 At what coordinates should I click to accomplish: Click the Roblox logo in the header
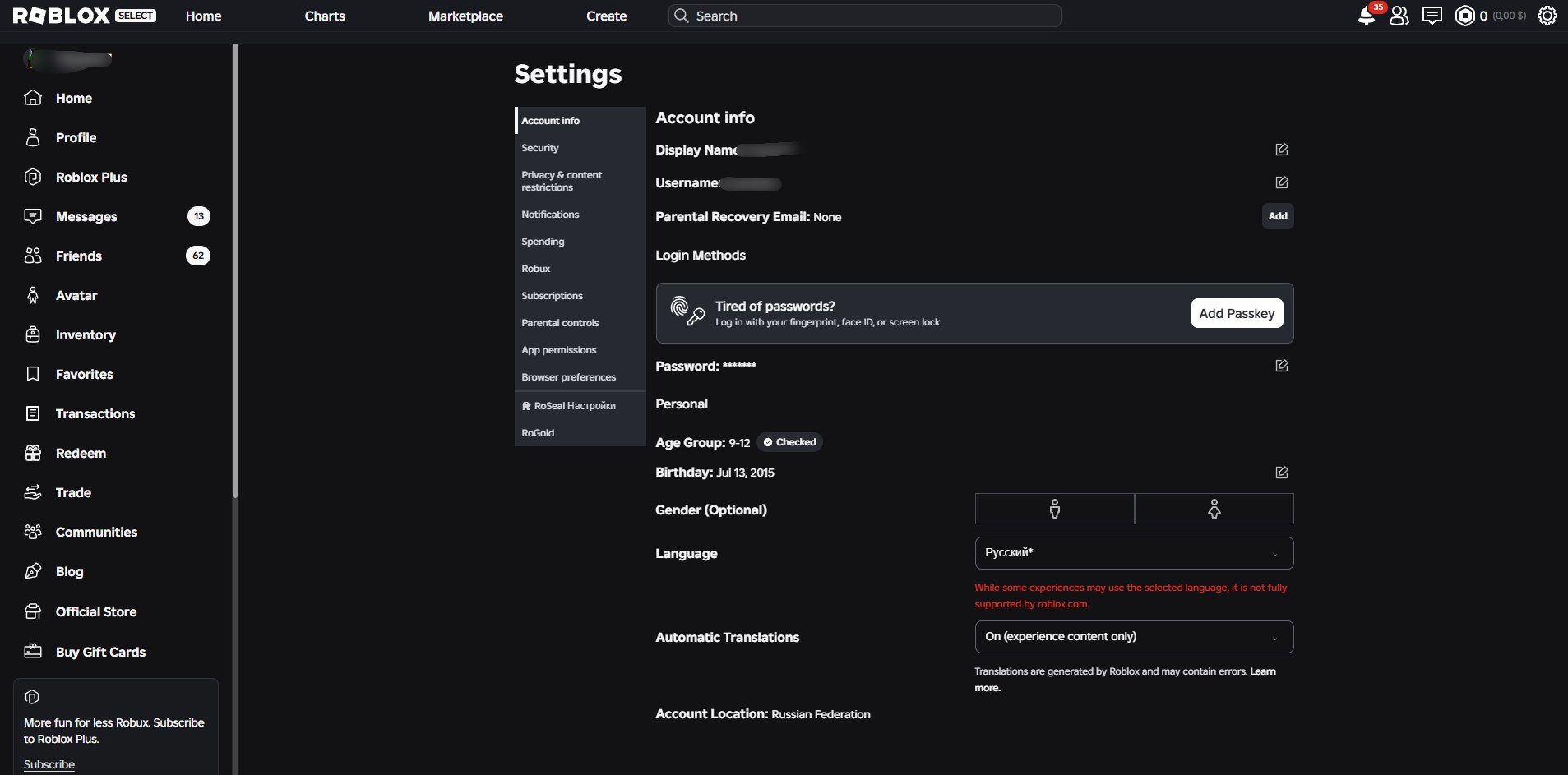(62, 16)
